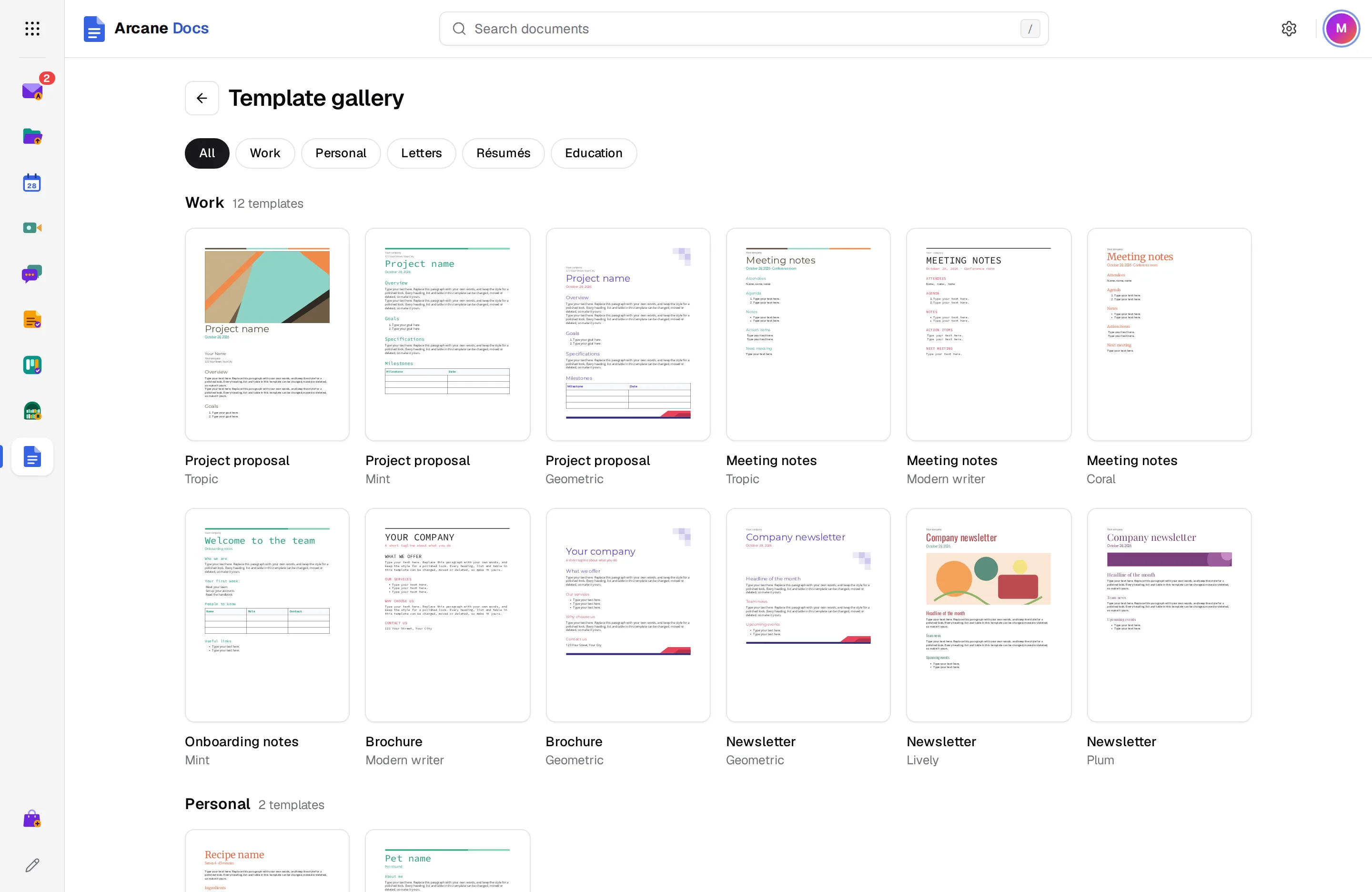Open the Drive folder app
The width and height of the screenshot is (1372, 892).
[x=32, y=137]
